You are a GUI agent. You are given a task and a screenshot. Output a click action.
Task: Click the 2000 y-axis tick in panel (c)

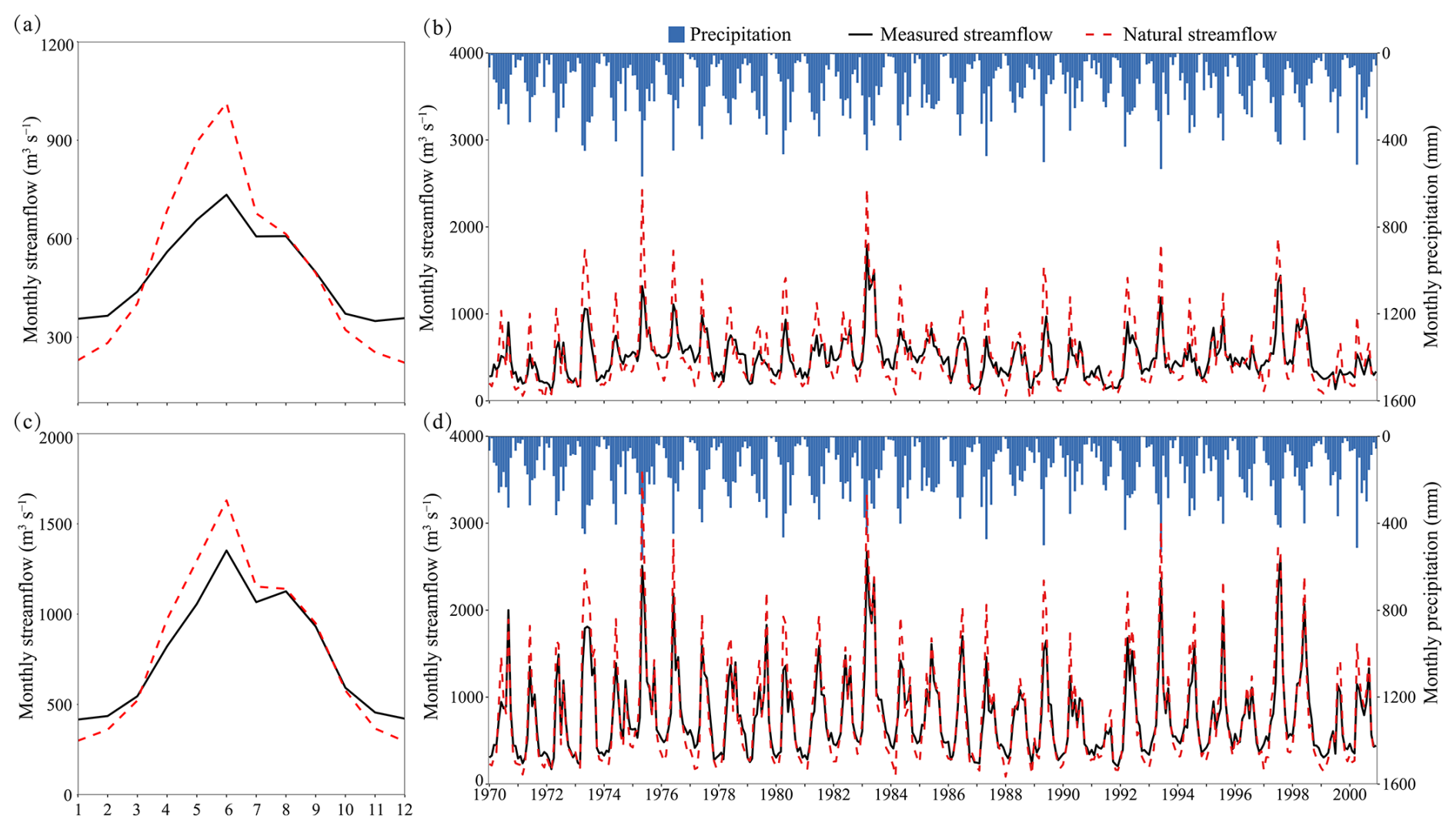tap(58, 438)
